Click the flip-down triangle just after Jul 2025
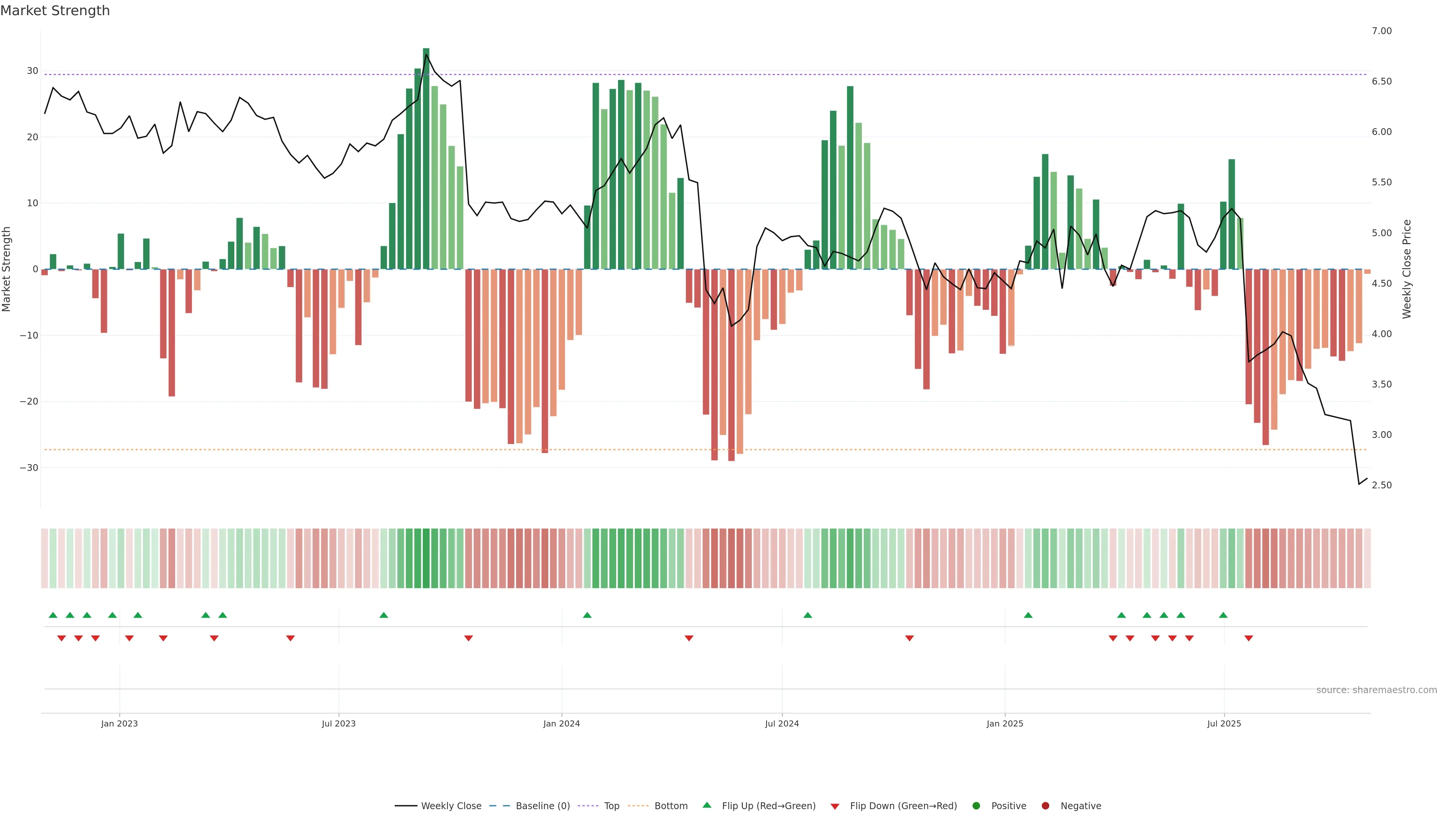 [x=1249, y=638]
